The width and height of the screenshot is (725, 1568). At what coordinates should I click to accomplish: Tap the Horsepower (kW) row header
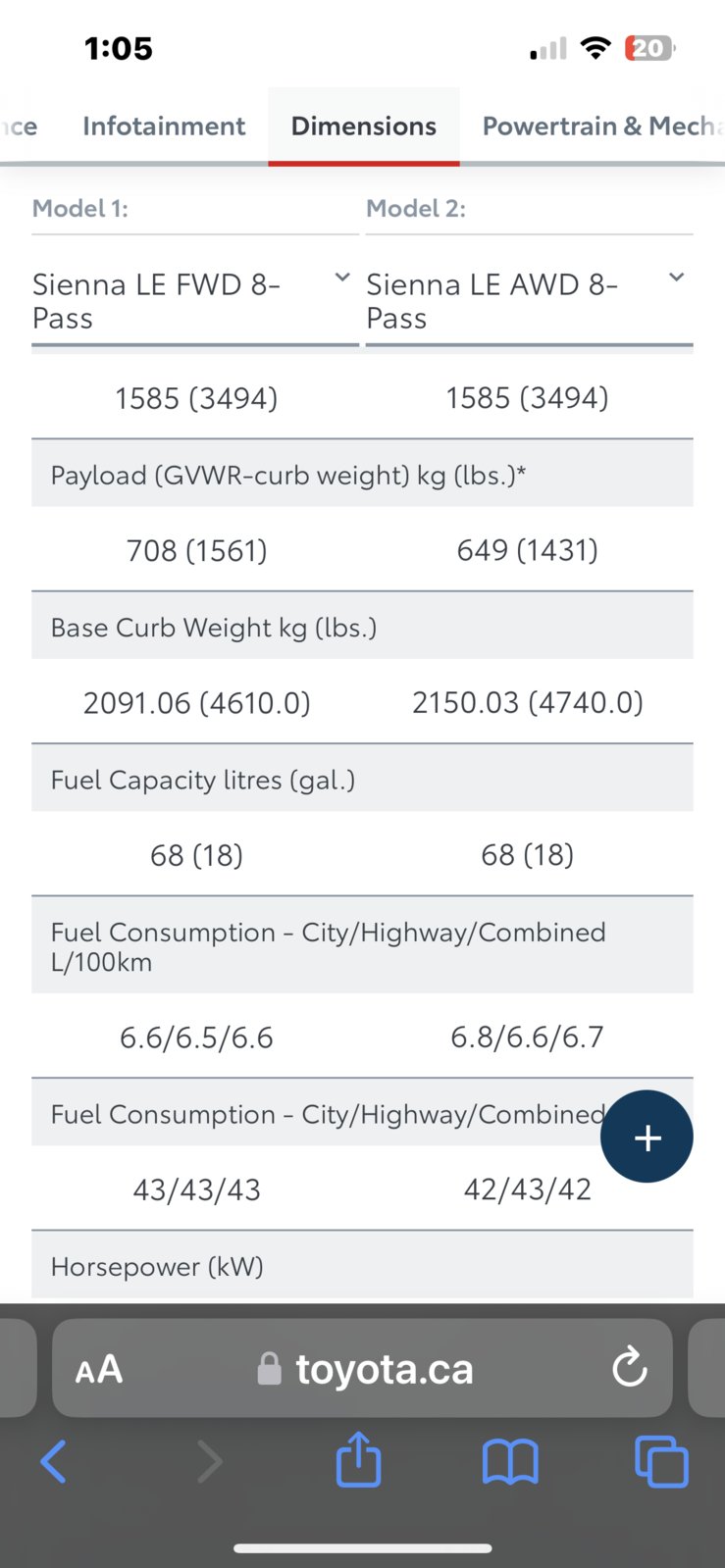click(x=362, y=1266)
